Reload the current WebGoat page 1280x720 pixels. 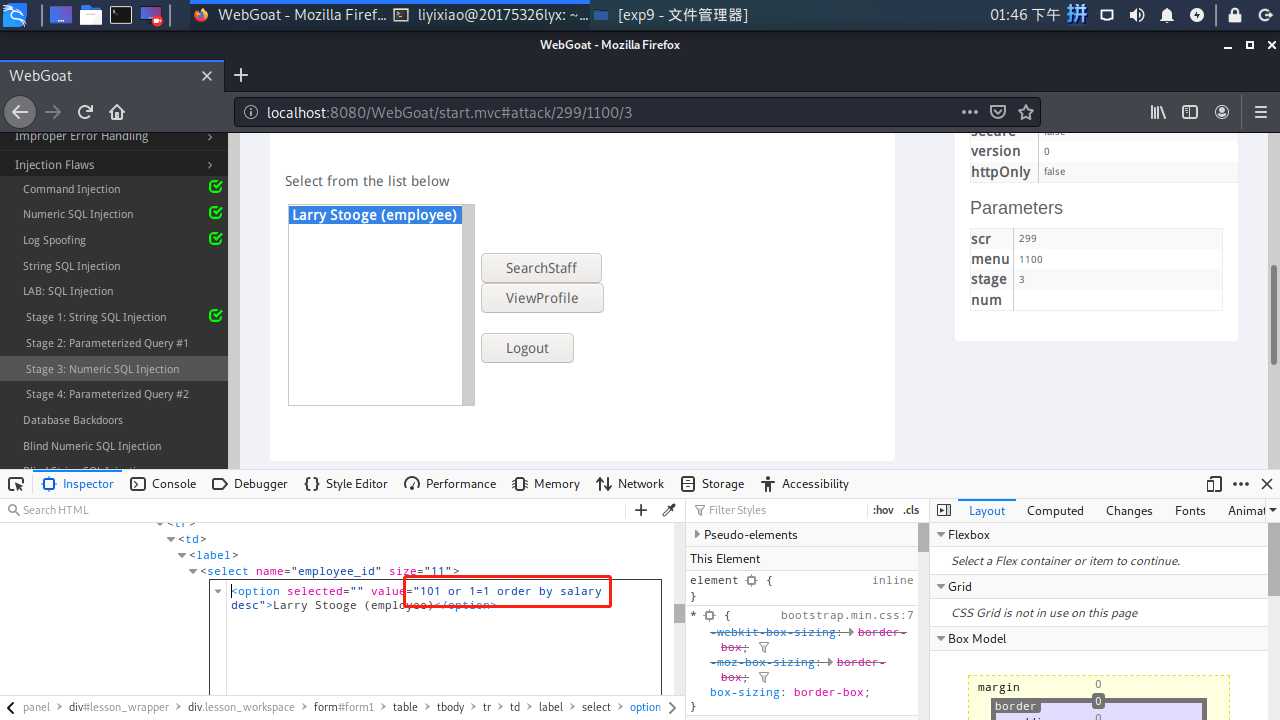click(x=85, y=112)
